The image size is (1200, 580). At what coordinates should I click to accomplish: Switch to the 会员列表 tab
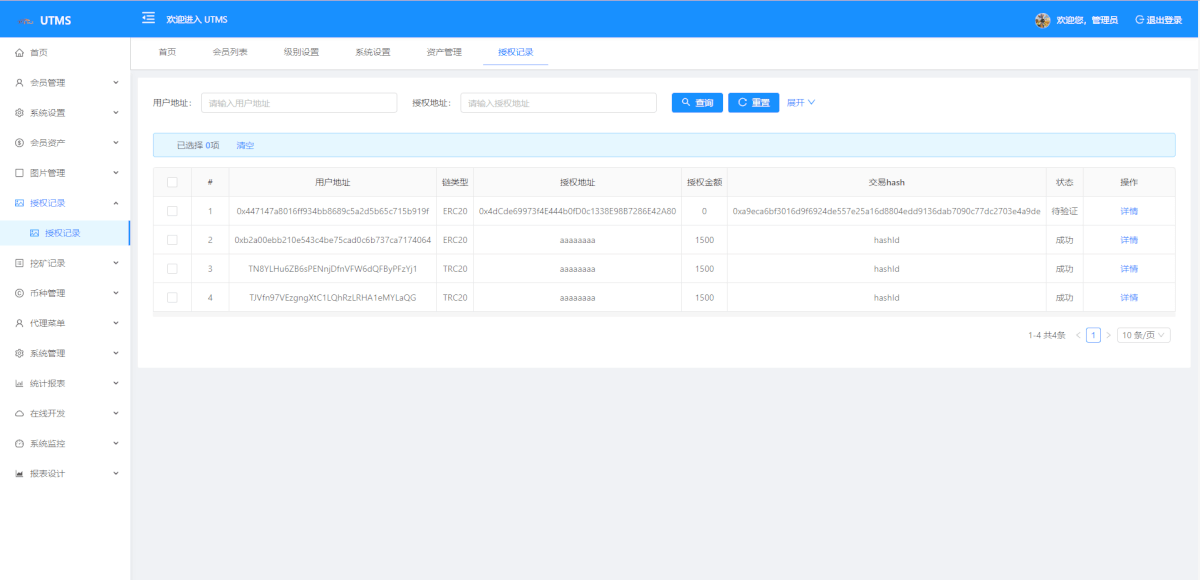[x=230, y=52]
